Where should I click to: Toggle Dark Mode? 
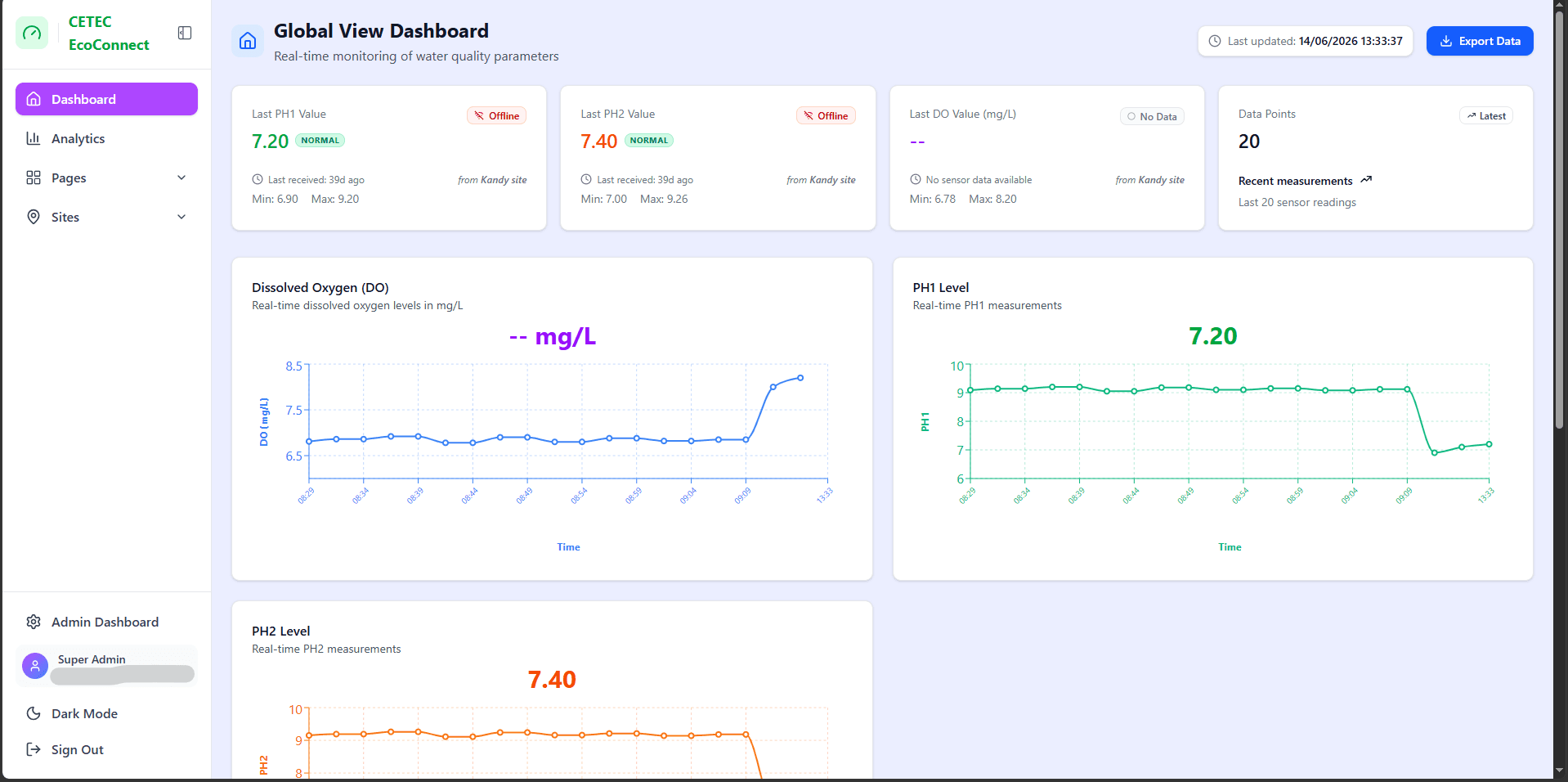click(106, 713)
